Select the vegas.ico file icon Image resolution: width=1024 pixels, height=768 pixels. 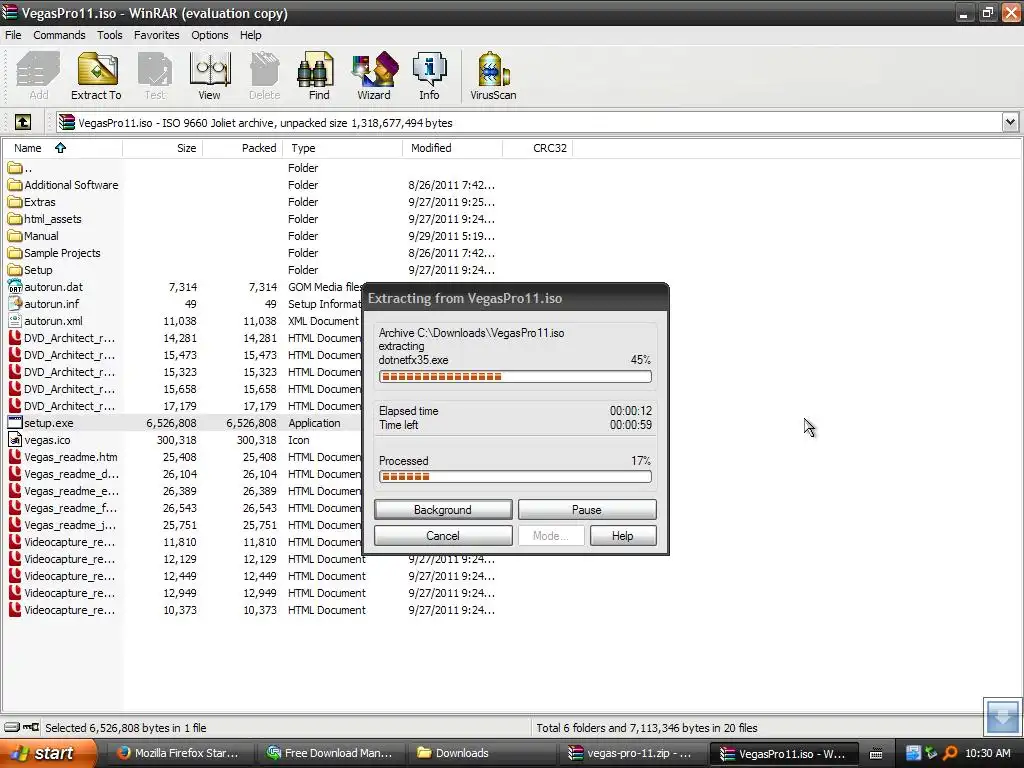15,440
